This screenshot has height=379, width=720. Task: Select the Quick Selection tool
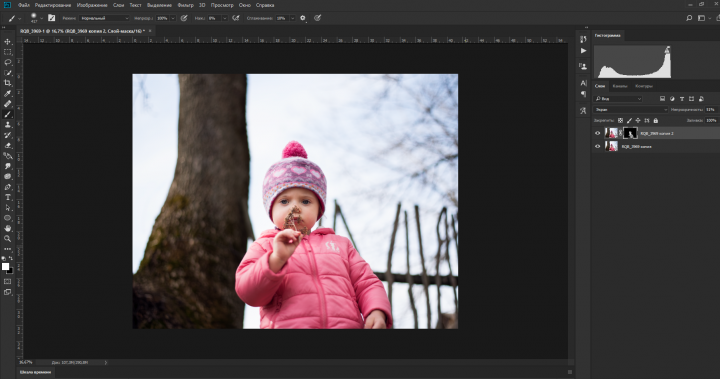click(8, 73)
